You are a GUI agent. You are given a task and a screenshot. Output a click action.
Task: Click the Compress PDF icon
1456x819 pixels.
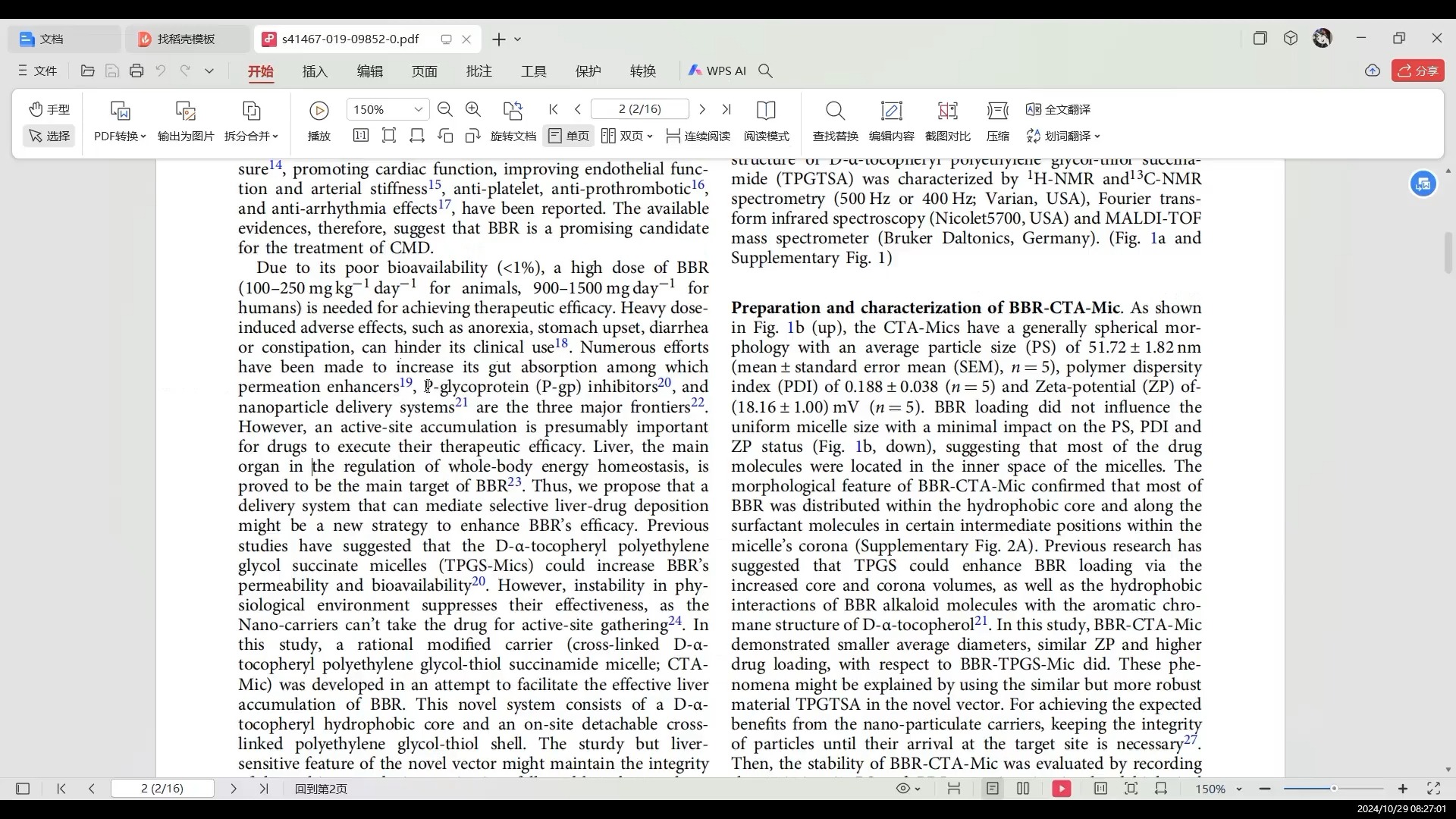997,111
